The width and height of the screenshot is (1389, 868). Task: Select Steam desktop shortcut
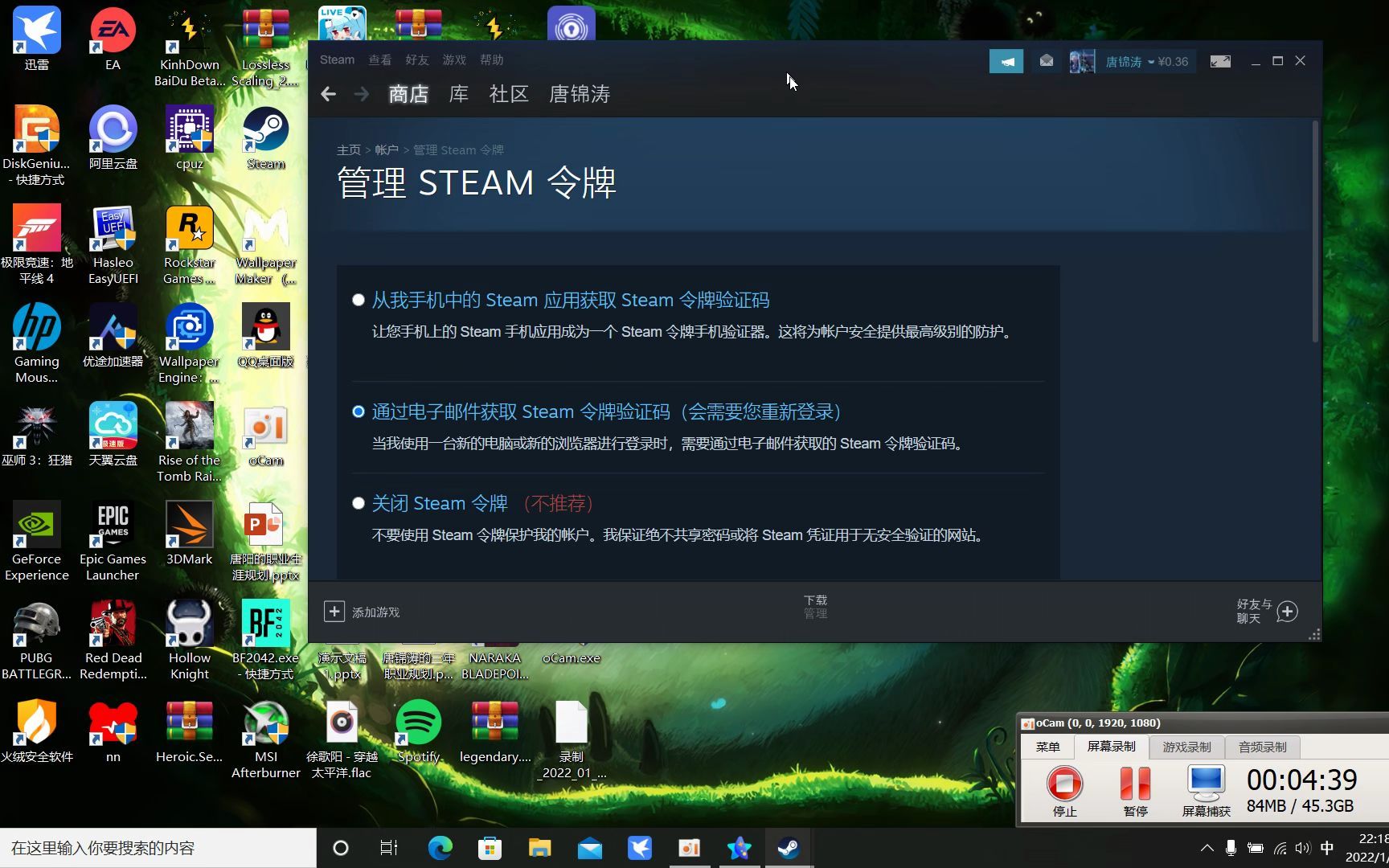pyautogui.click(x=266, y=137)
